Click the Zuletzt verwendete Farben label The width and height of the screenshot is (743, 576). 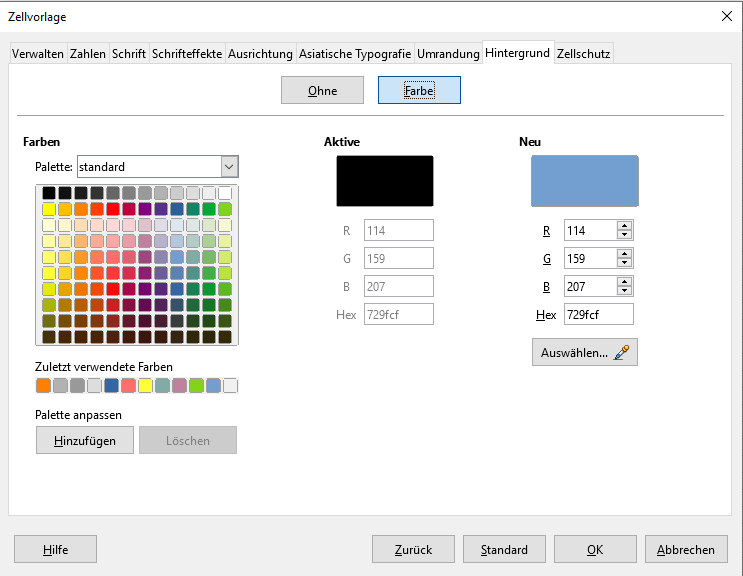click(104, 367)
